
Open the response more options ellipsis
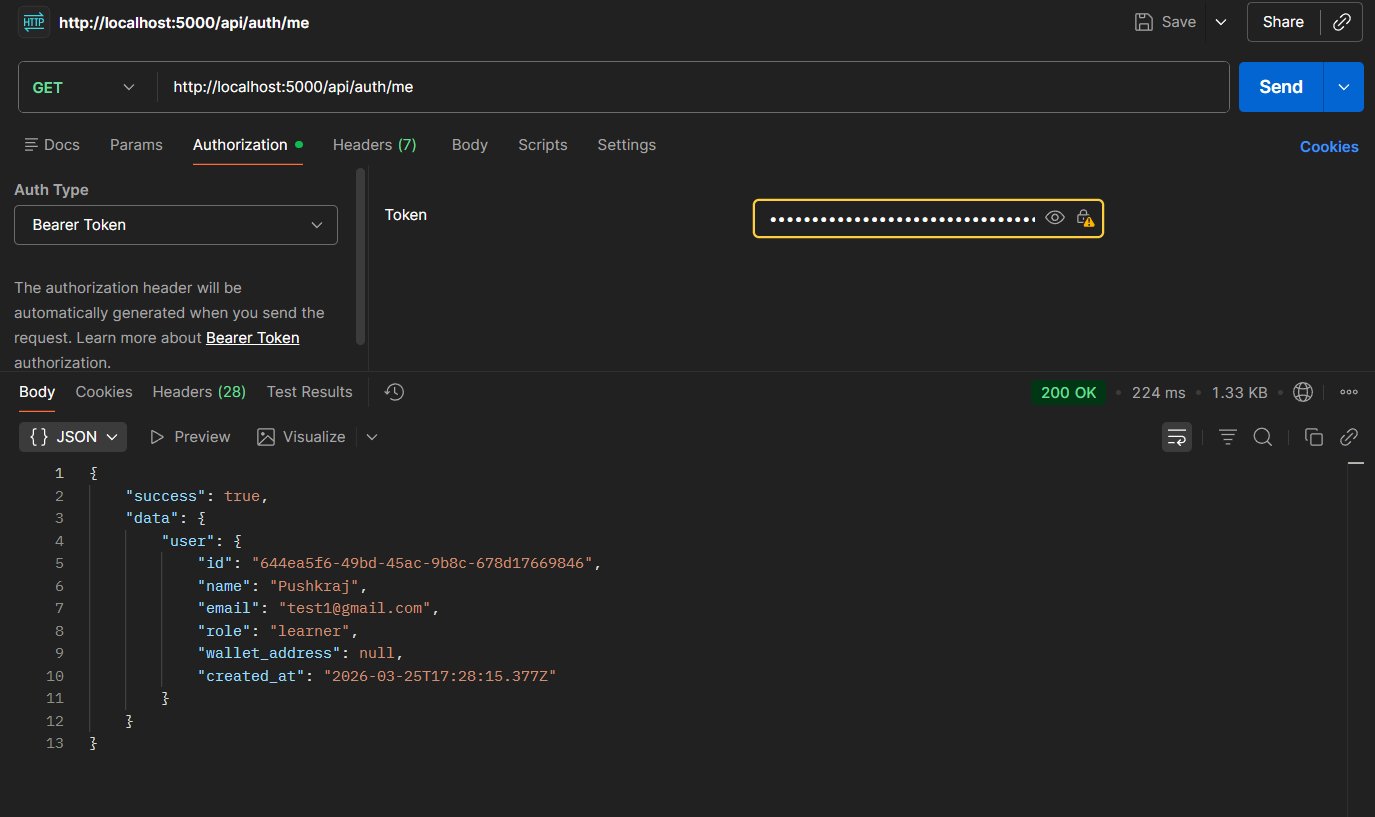tap(1348, 392)
